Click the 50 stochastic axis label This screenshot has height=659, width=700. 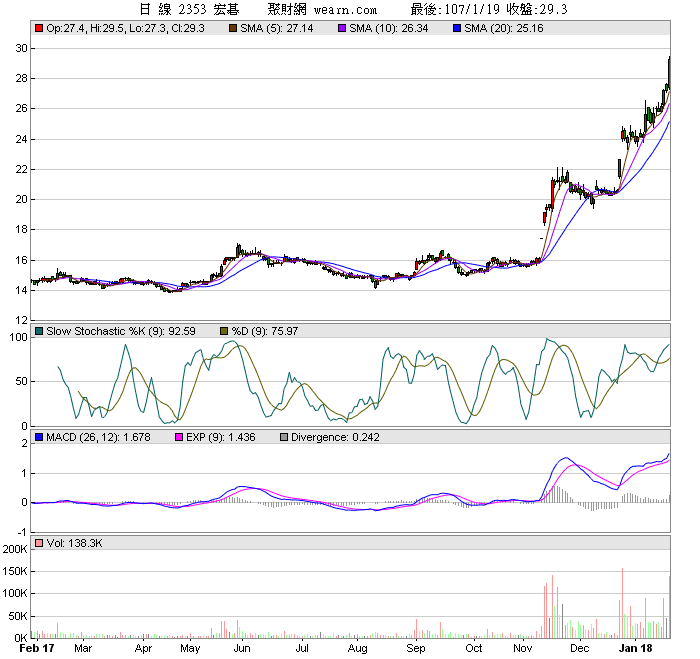pyautogui.click(x=21, y=382)
